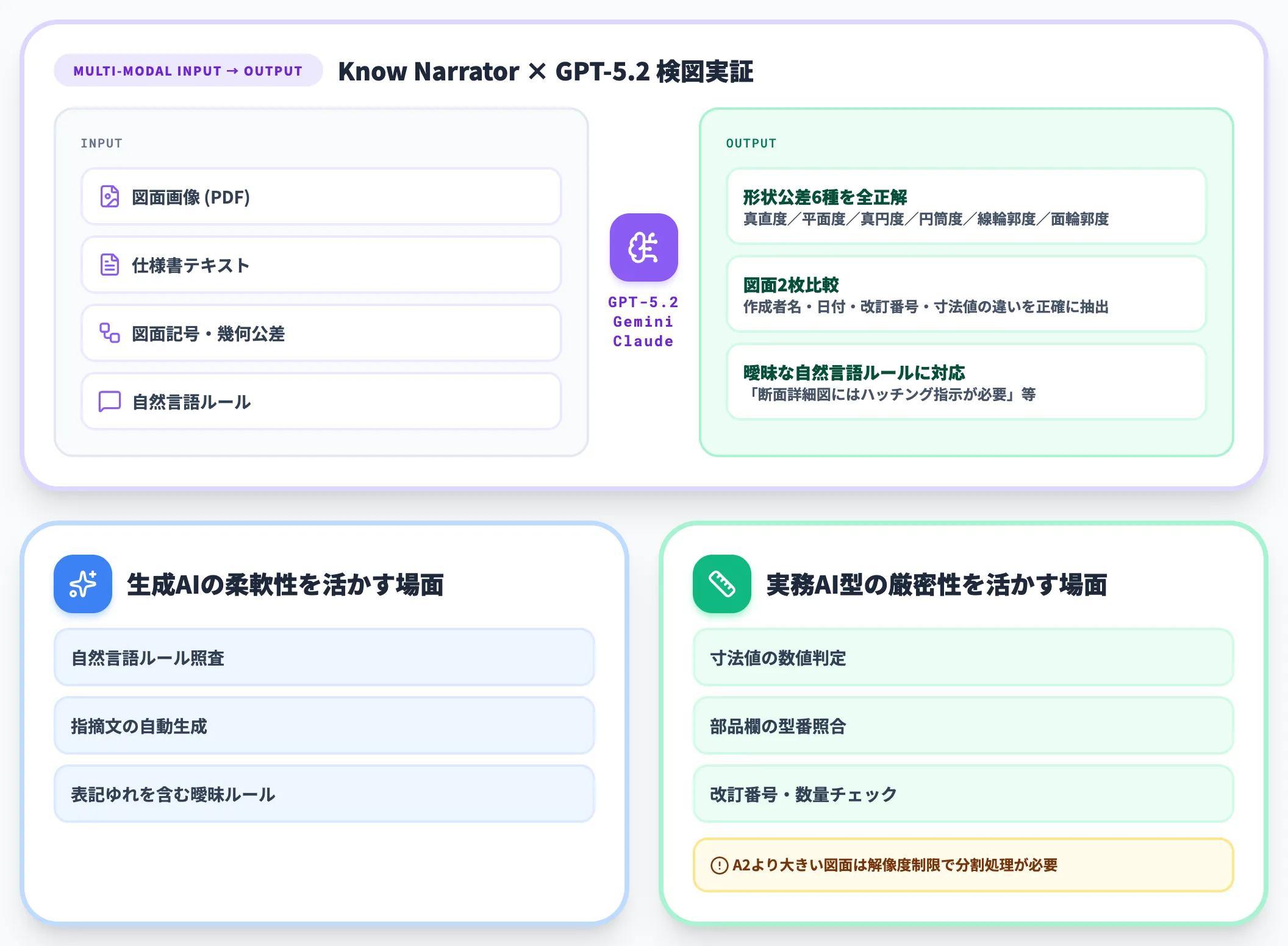
Task: Click the 生成AIの柔軟性を活かす場面 heading
Action: click(x=285, y=585)
